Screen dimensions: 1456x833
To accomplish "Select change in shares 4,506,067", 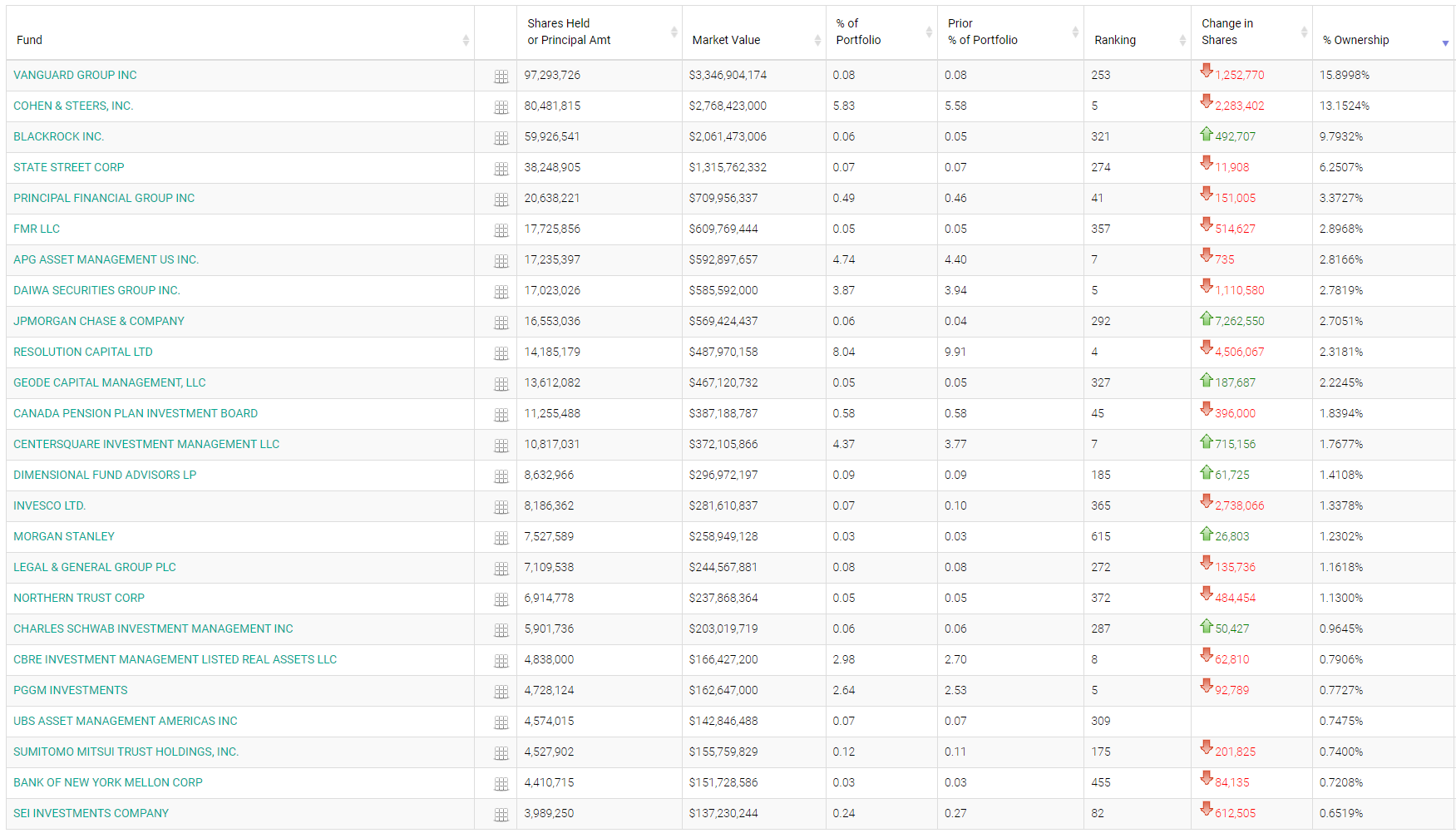I will [1239, 352].
